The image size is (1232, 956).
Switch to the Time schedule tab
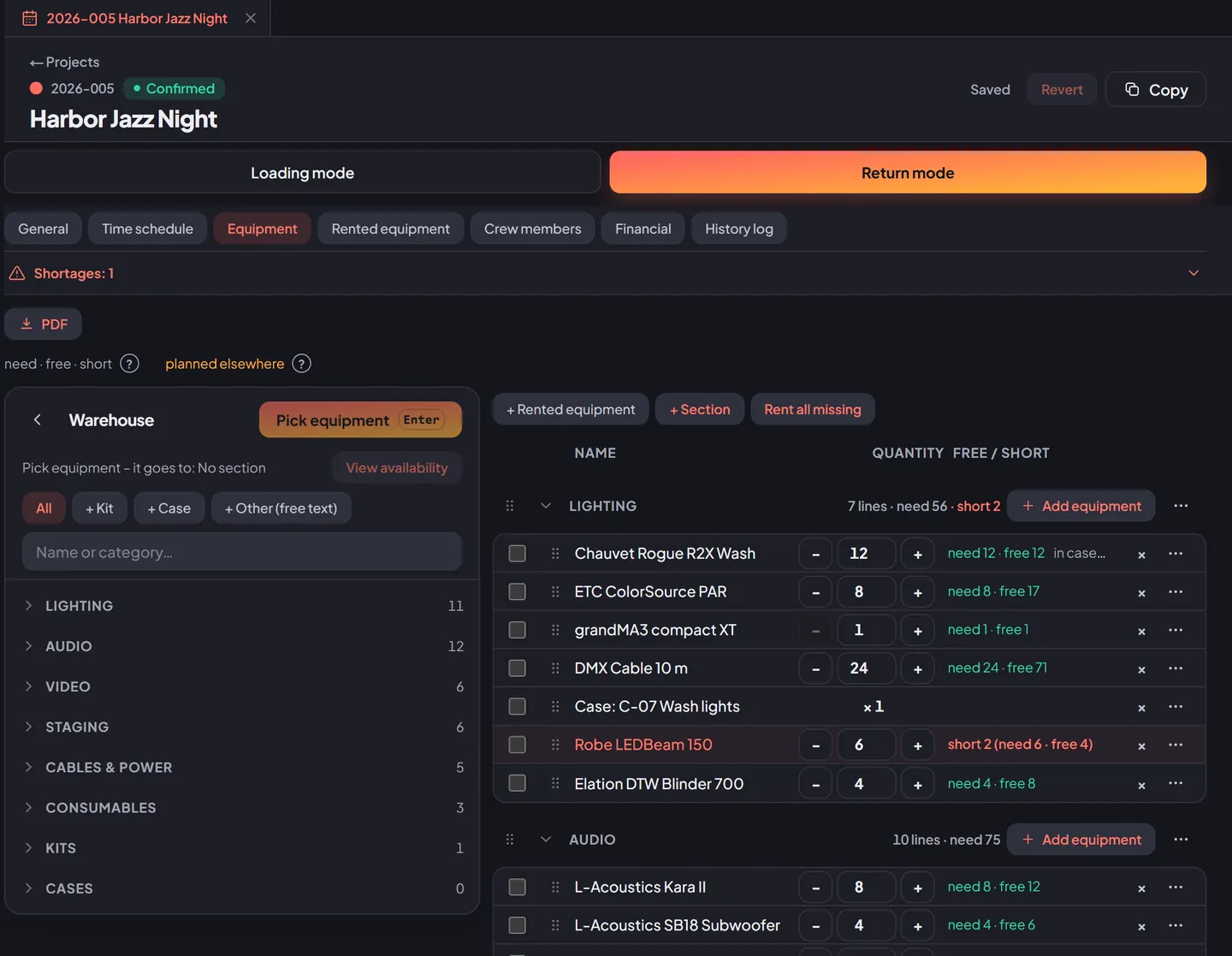tap(147, 229)
